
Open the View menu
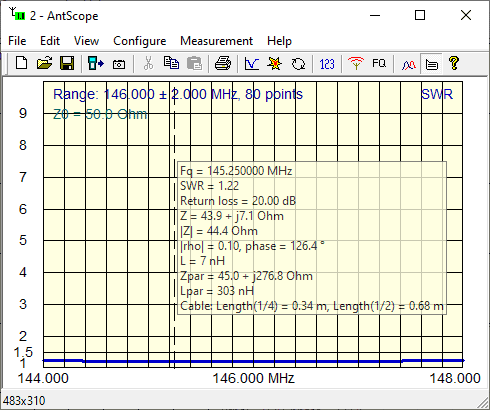86,41
